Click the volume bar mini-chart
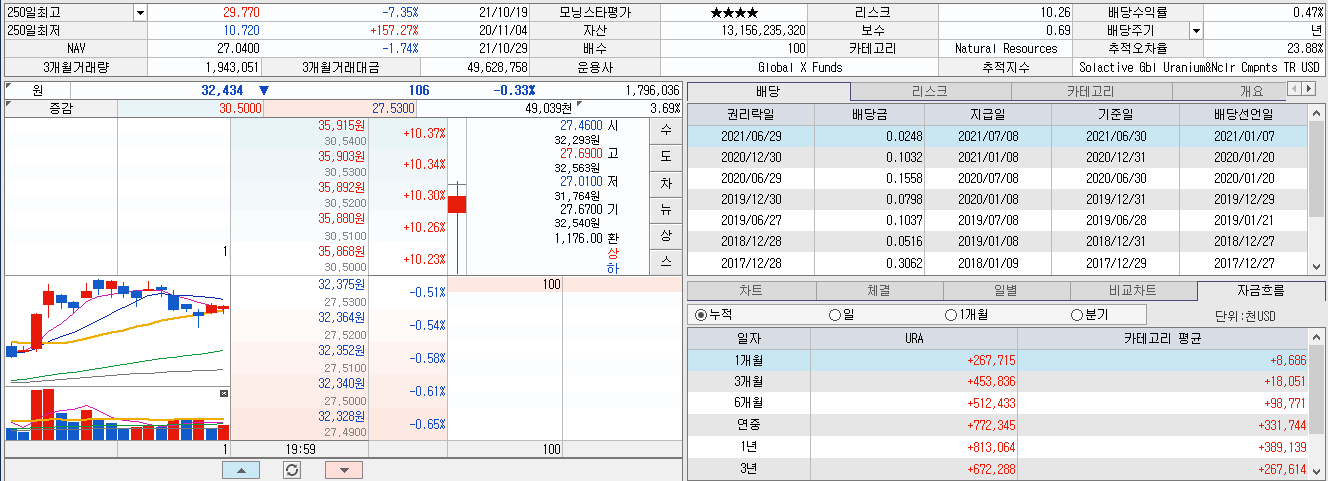This screenshot has height=481, width=1328. coord(117,414)
